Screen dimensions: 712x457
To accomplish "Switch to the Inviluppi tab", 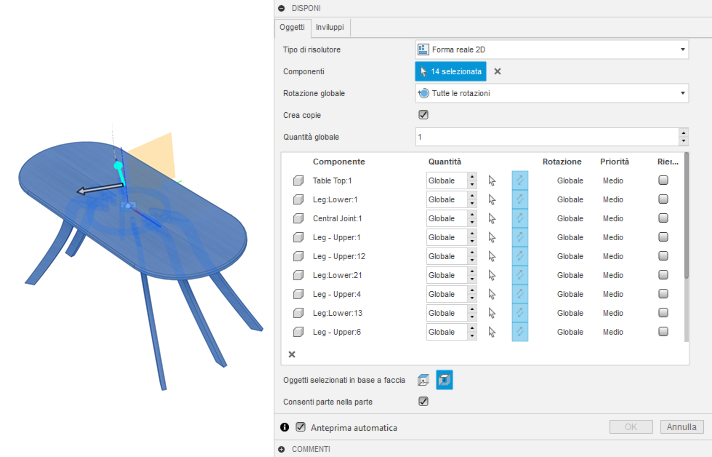I will click(330, 28).
